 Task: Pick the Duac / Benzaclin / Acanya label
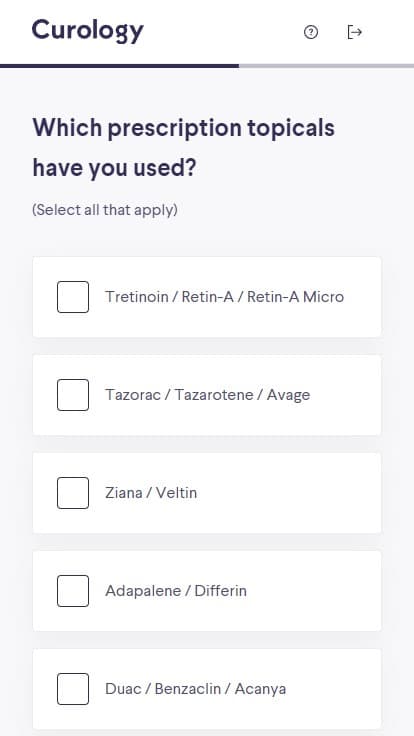[196, 689]
